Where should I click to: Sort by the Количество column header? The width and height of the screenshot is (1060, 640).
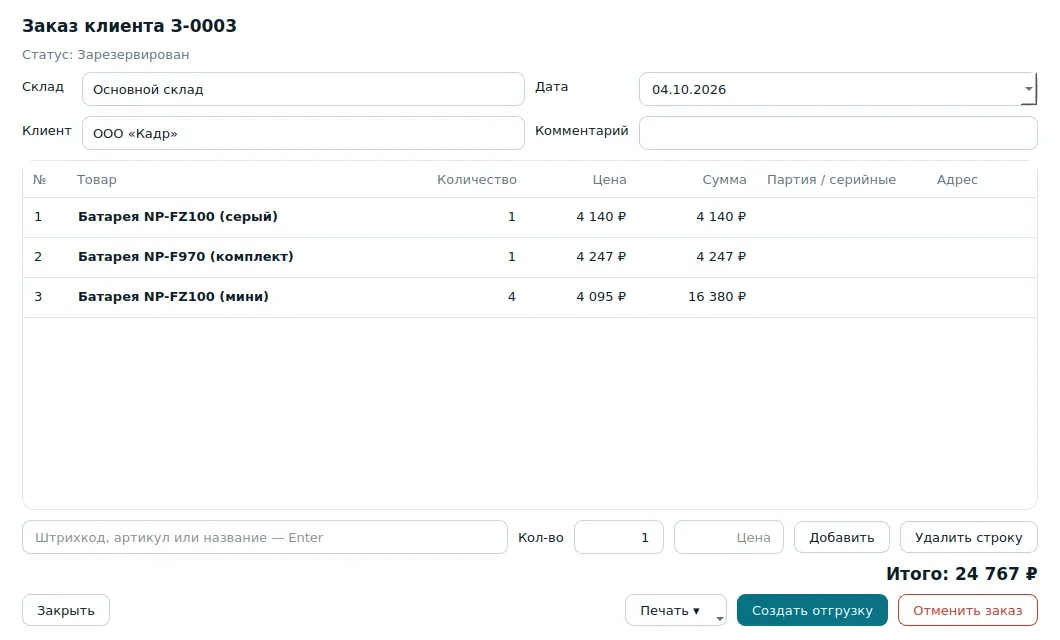pos(477,180)
